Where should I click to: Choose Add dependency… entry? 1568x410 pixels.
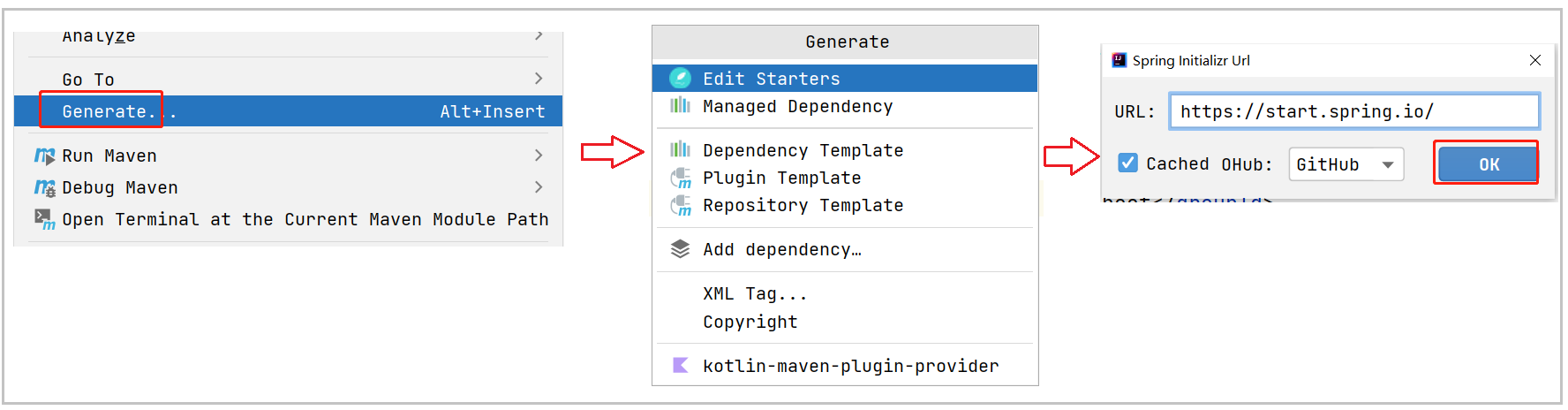[x=845, y=249]
